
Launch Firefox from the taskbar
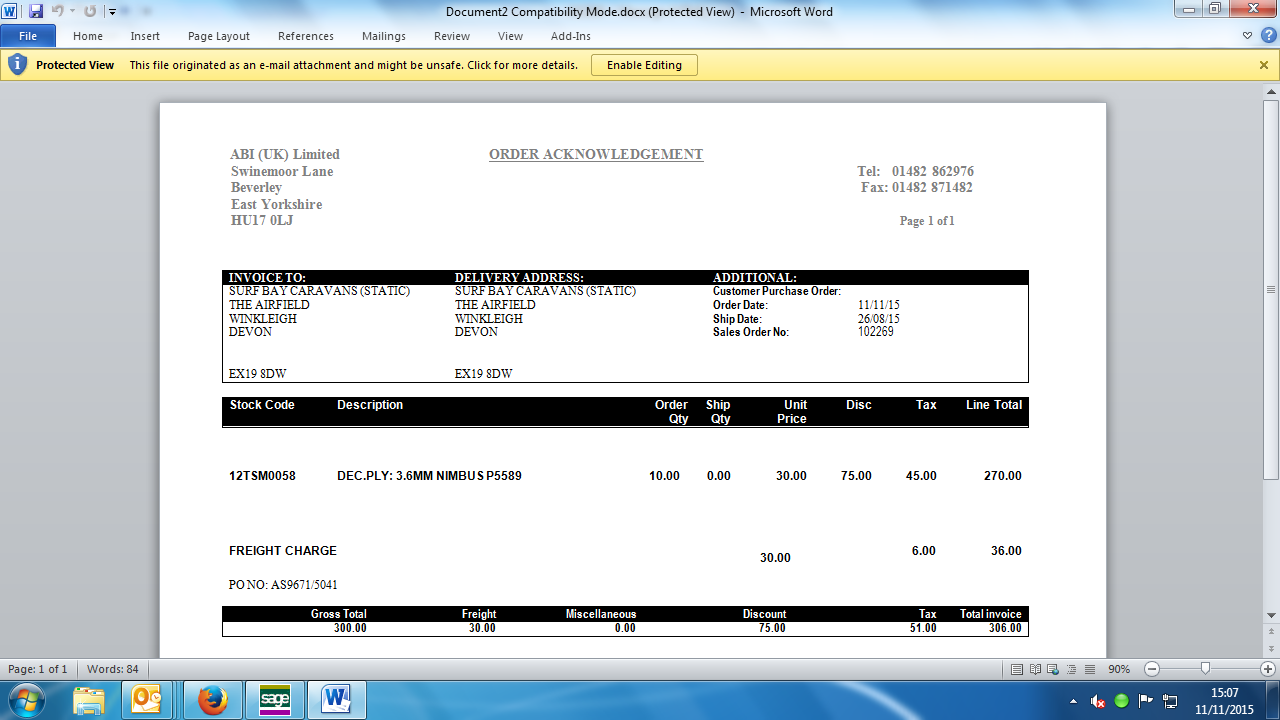pos(212,700)
